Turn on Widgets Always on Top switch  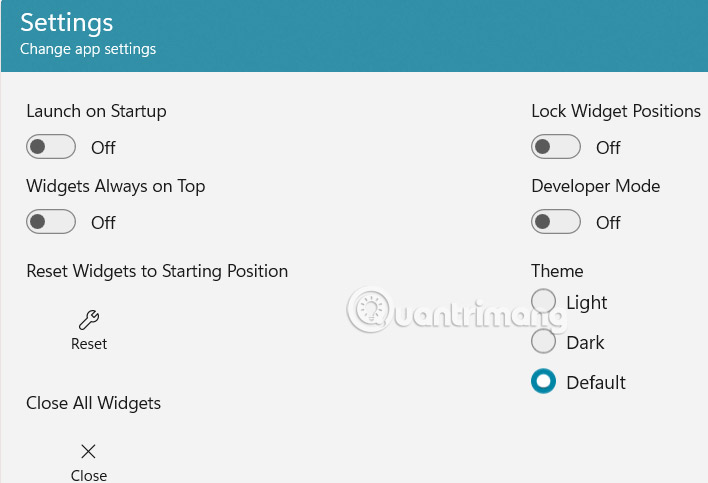point(51,222)
